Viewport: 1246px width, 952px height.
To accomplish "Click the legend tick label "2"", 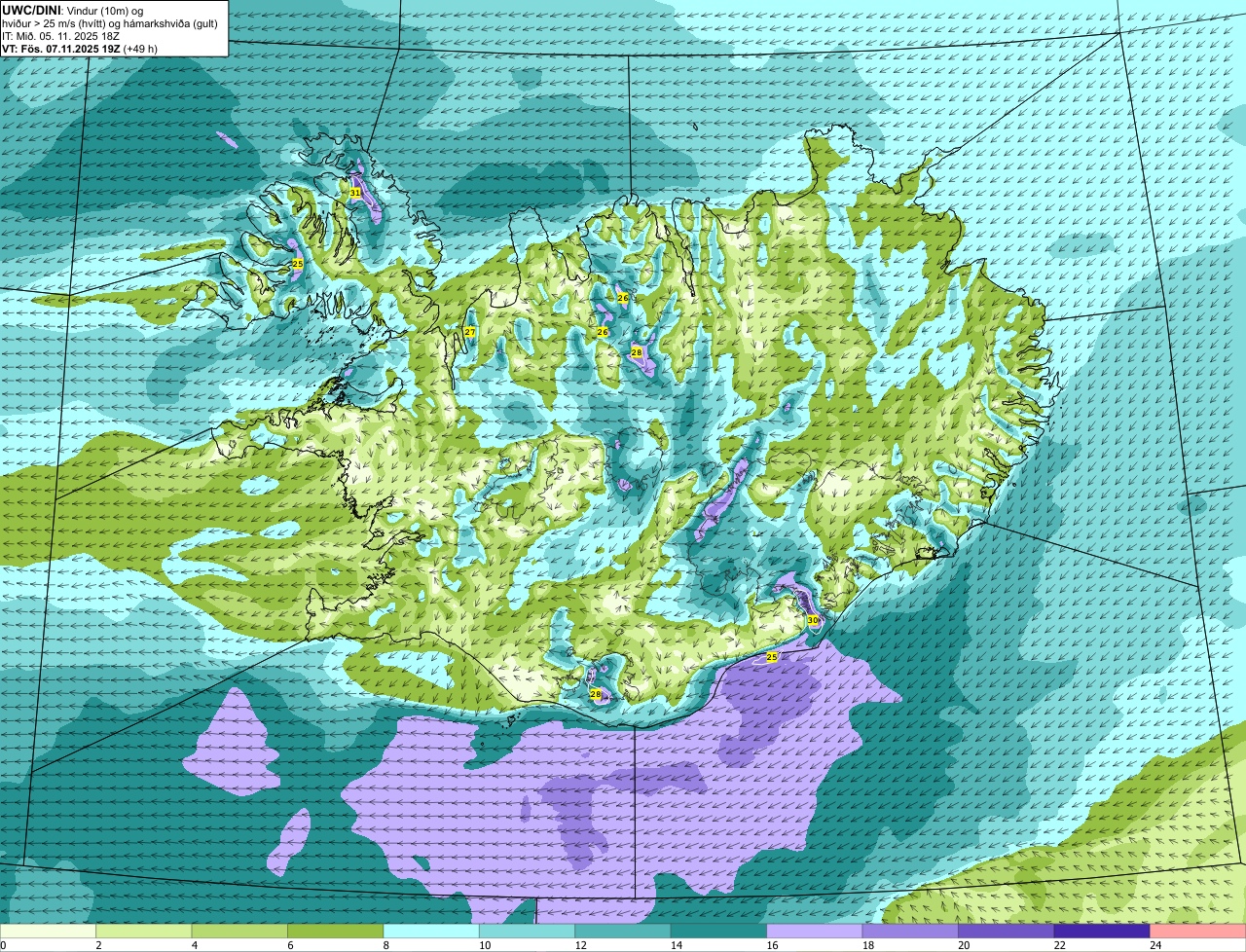I will coord(98,945).
